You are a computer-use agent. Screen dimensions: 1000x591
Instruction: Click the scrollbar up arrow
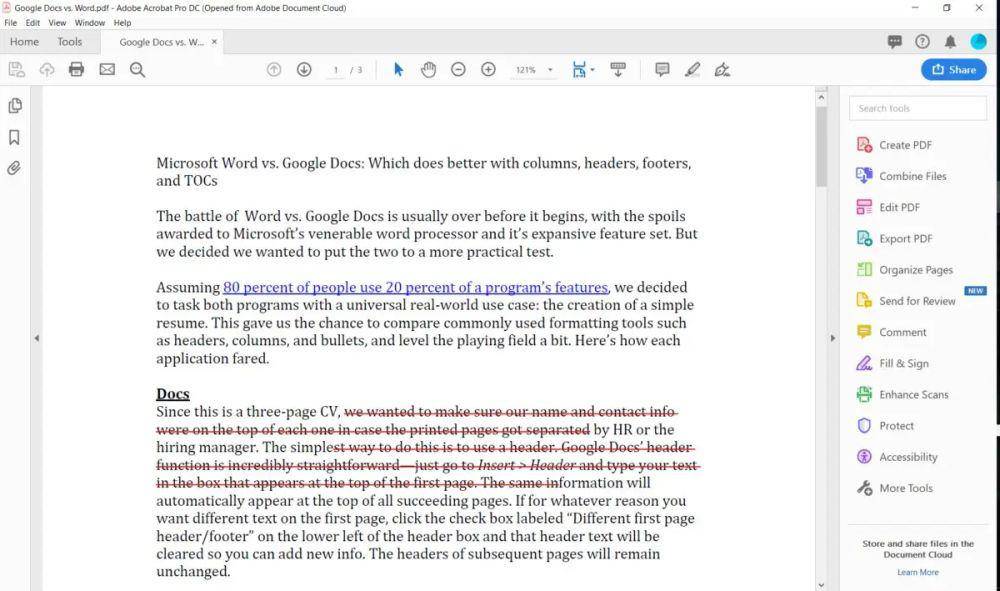821,98
